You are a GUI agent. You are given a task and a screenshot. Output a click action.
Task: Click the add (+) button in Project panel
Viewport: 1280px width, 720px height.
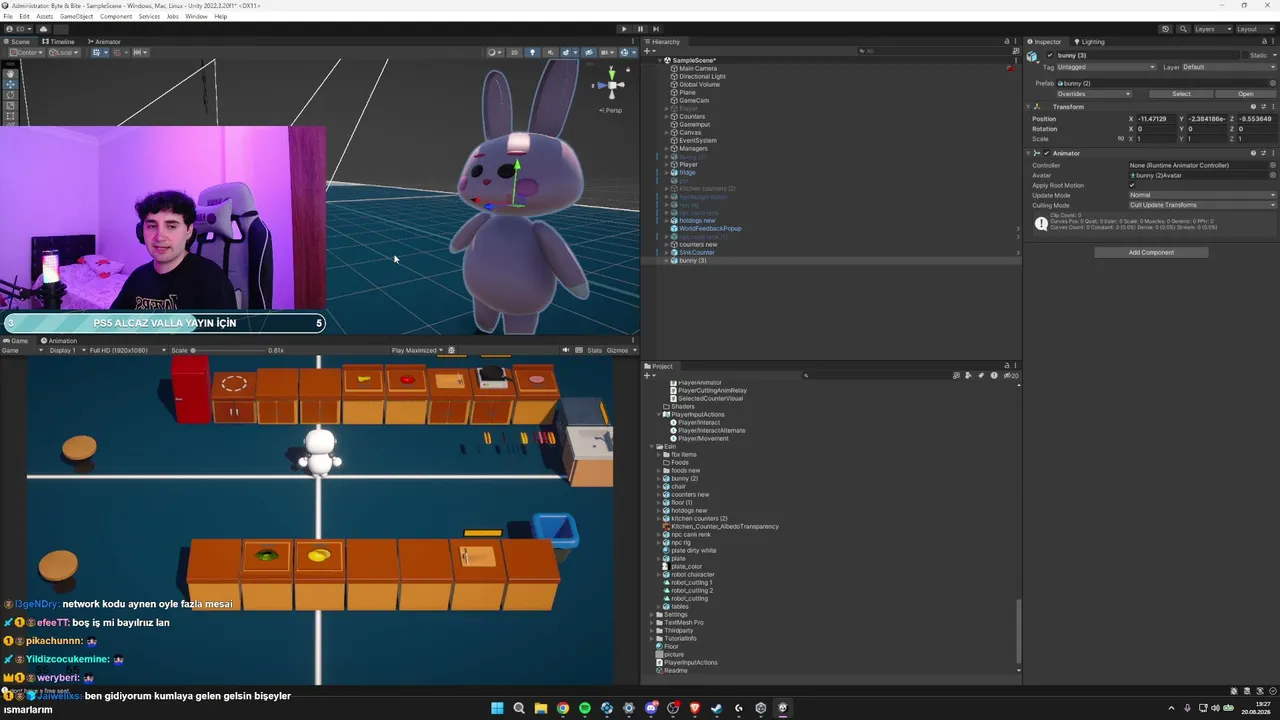[x=648, y=375]
